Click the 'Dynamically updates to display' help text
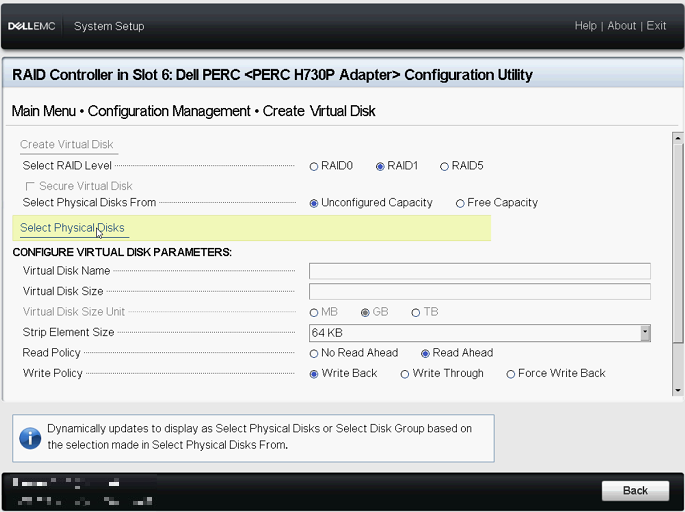The width and height of the screenshot is (685, 512). pyautogui.click(x=259, y=436)
